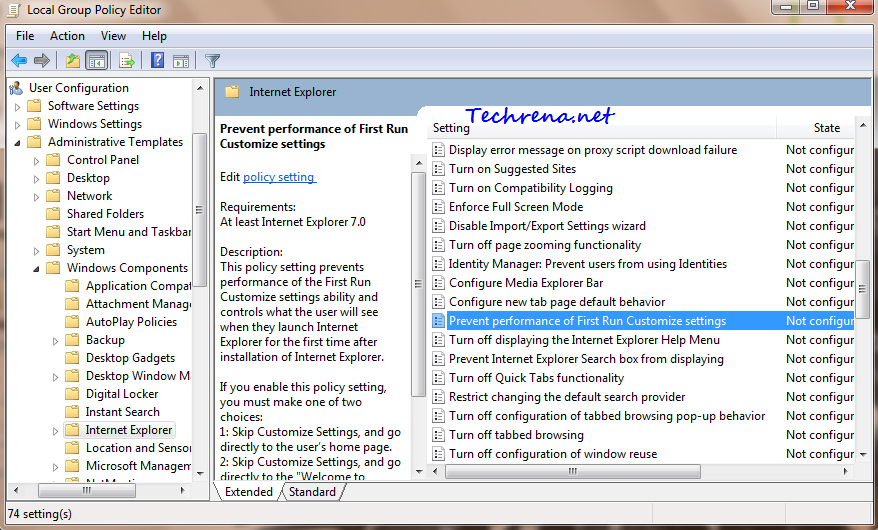
Task: Open the Action menu
Action: 67,36
